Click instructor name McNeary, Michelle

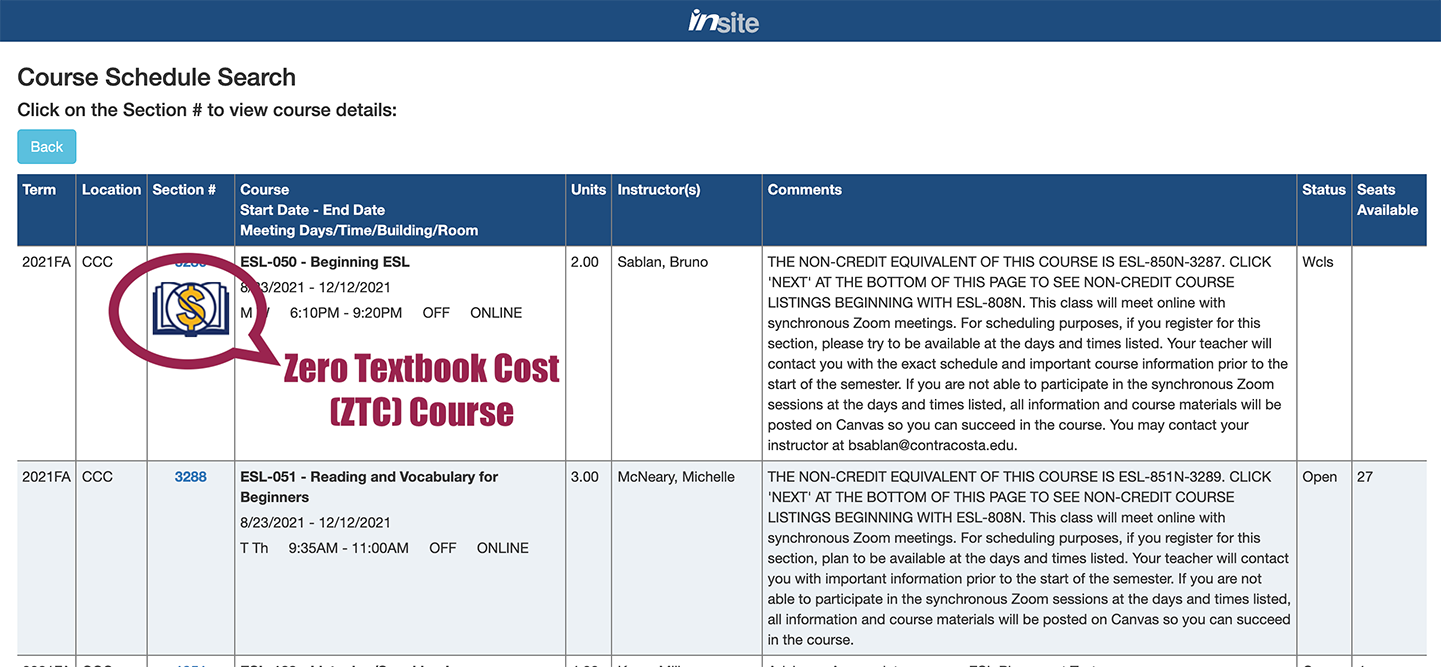point(676,477)
